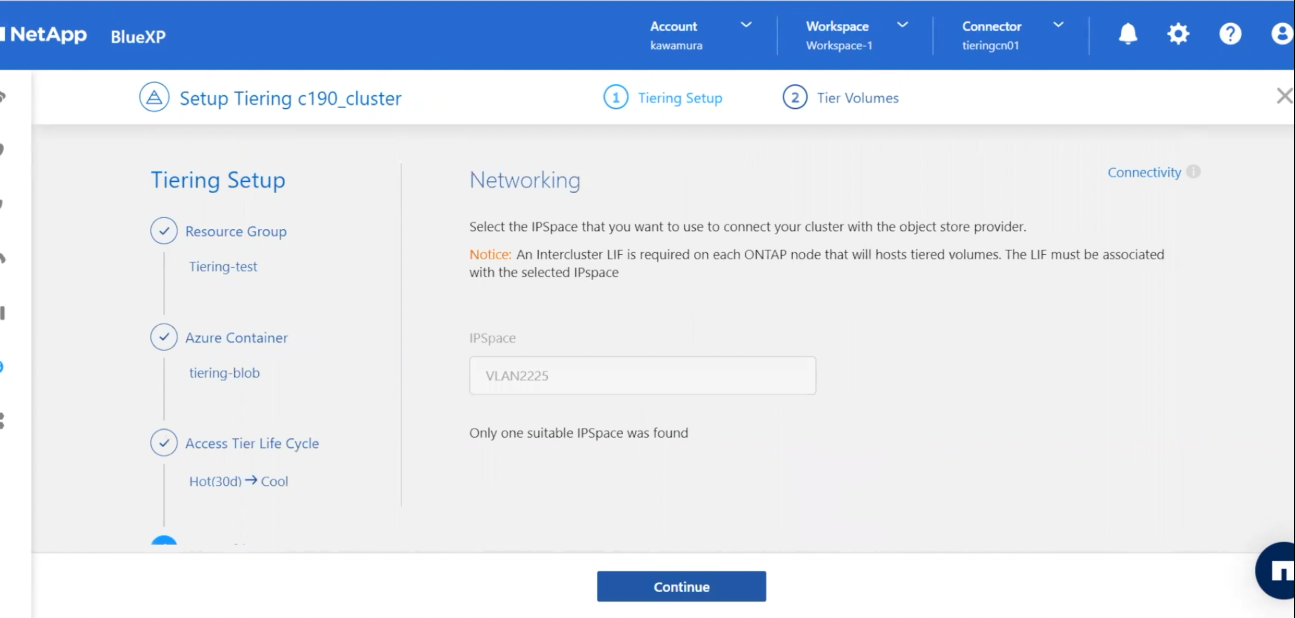The image size is (1295, 618).
Task: Open the chat assistant bubble icon
Action: click(1276, 570)
